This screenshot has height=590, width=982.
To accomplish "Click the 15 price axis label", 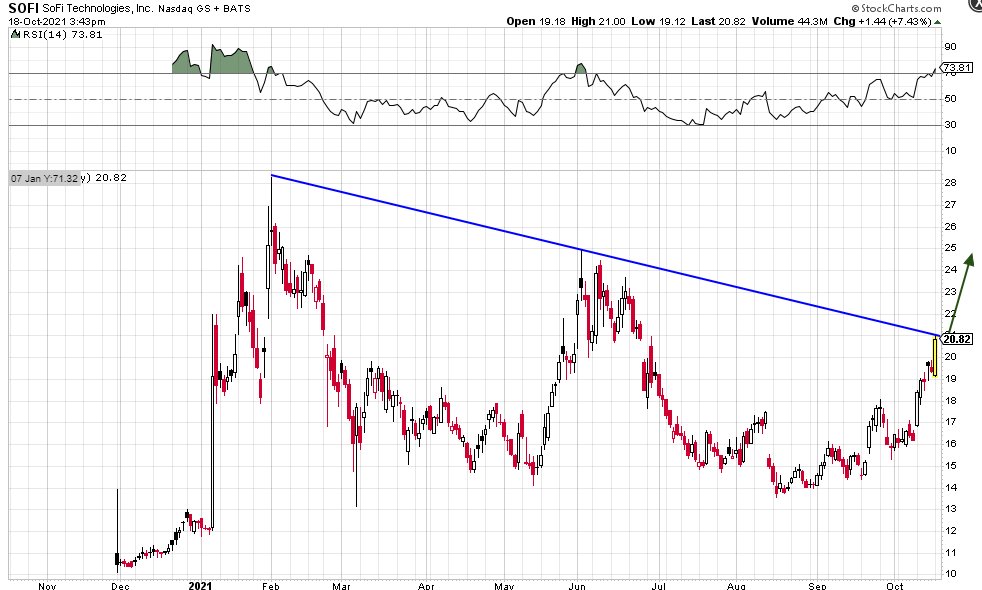I will (x=950, y=466).
